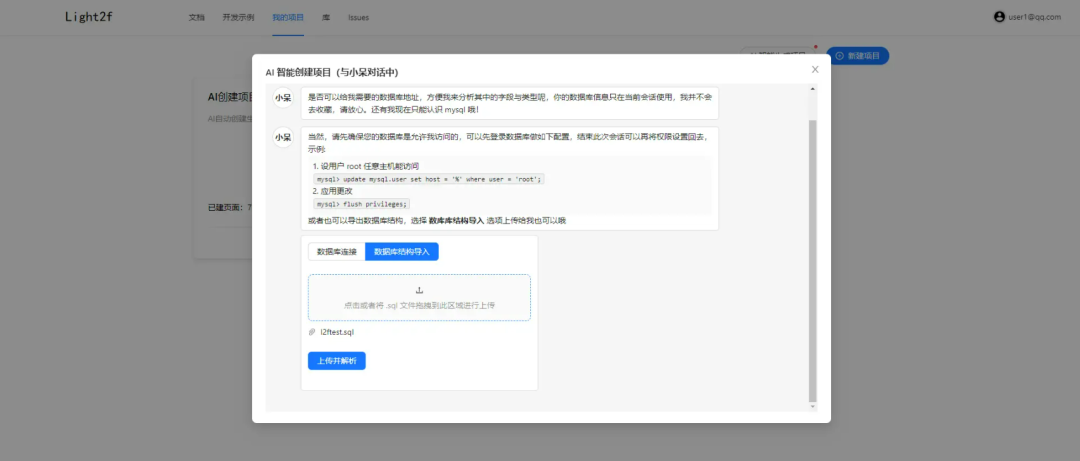Viewport: 1080px width, 461px height.
Task: Click the chat scrollbar thumb
Action: pyautogui.click(x=813, y=260)
